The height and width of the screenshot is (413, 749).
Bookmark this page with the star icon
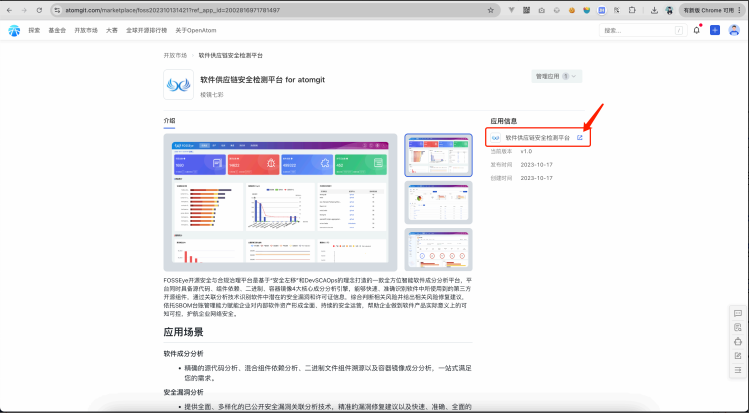tap(491, 10)
